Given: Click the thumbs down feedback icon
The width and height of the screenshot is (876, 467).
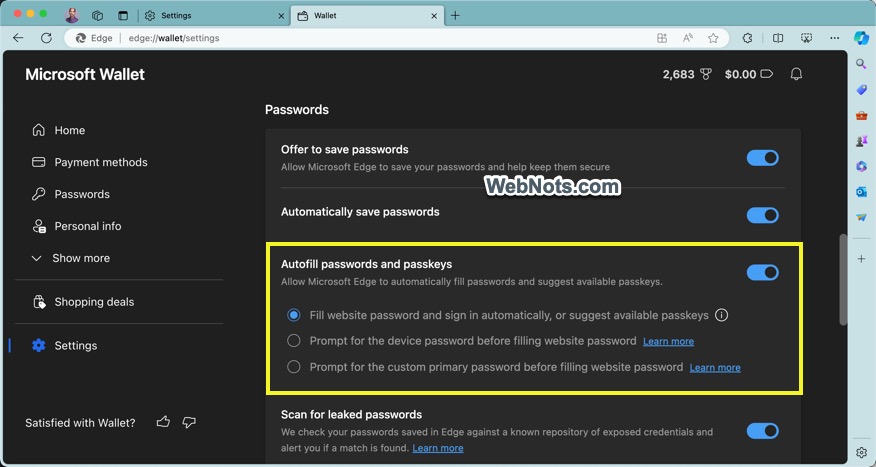Looking at the screenshot, I should click(x=189, y=423).
